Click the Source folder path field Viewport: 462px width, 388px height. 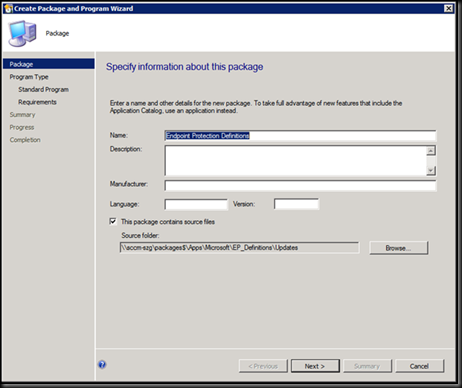(x=239, y=248)
